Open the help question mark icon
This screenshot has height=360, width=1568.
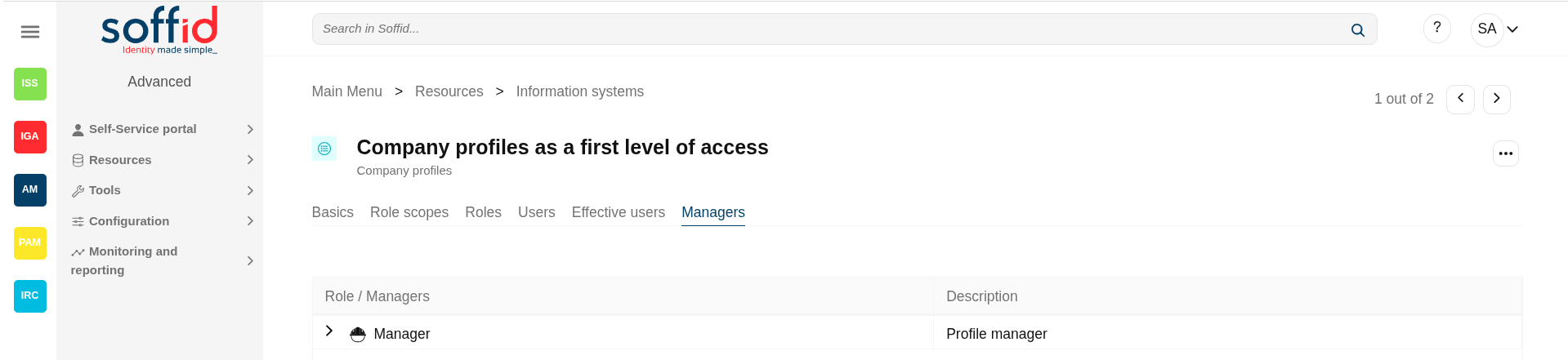point(1436,29)
